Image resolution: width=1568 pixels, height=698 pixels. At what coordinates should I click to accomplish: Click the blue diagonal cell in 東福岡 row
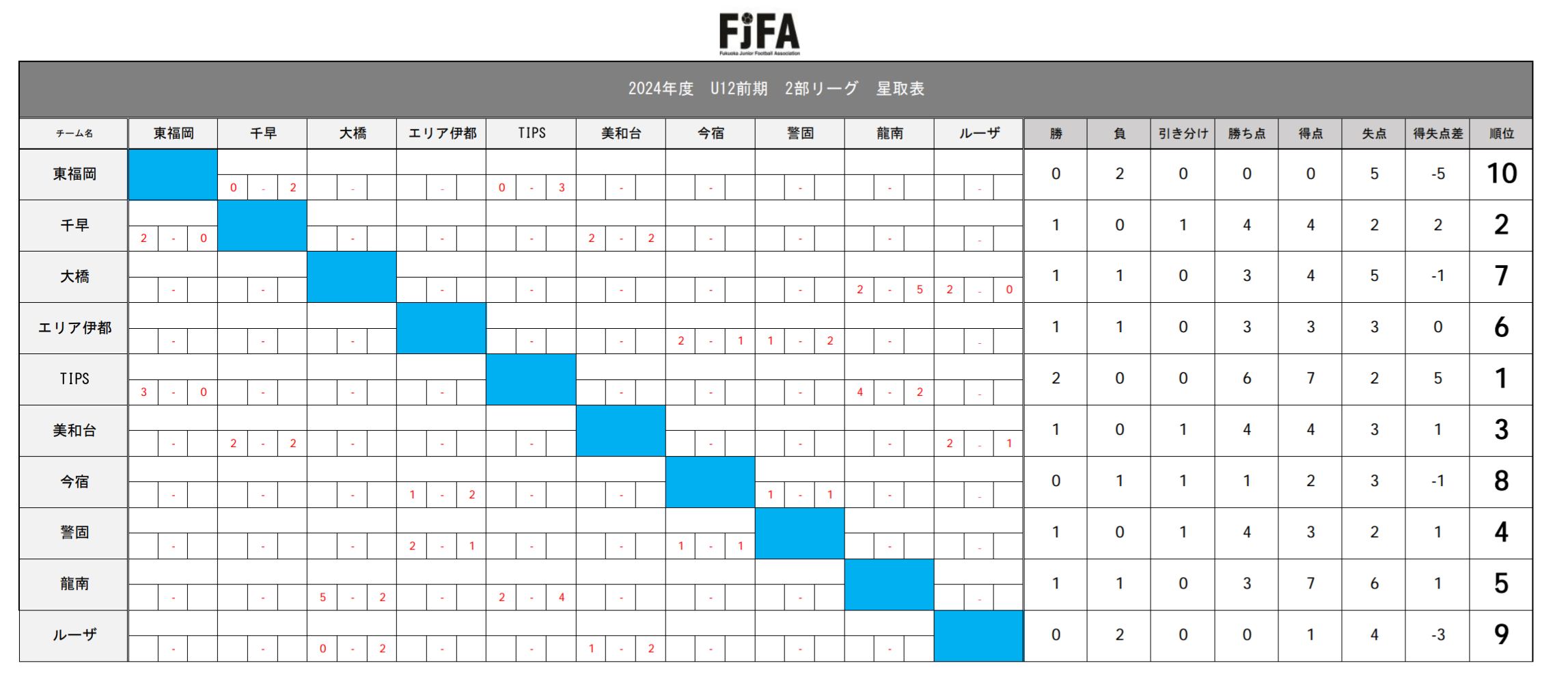[x=173, y=174]
